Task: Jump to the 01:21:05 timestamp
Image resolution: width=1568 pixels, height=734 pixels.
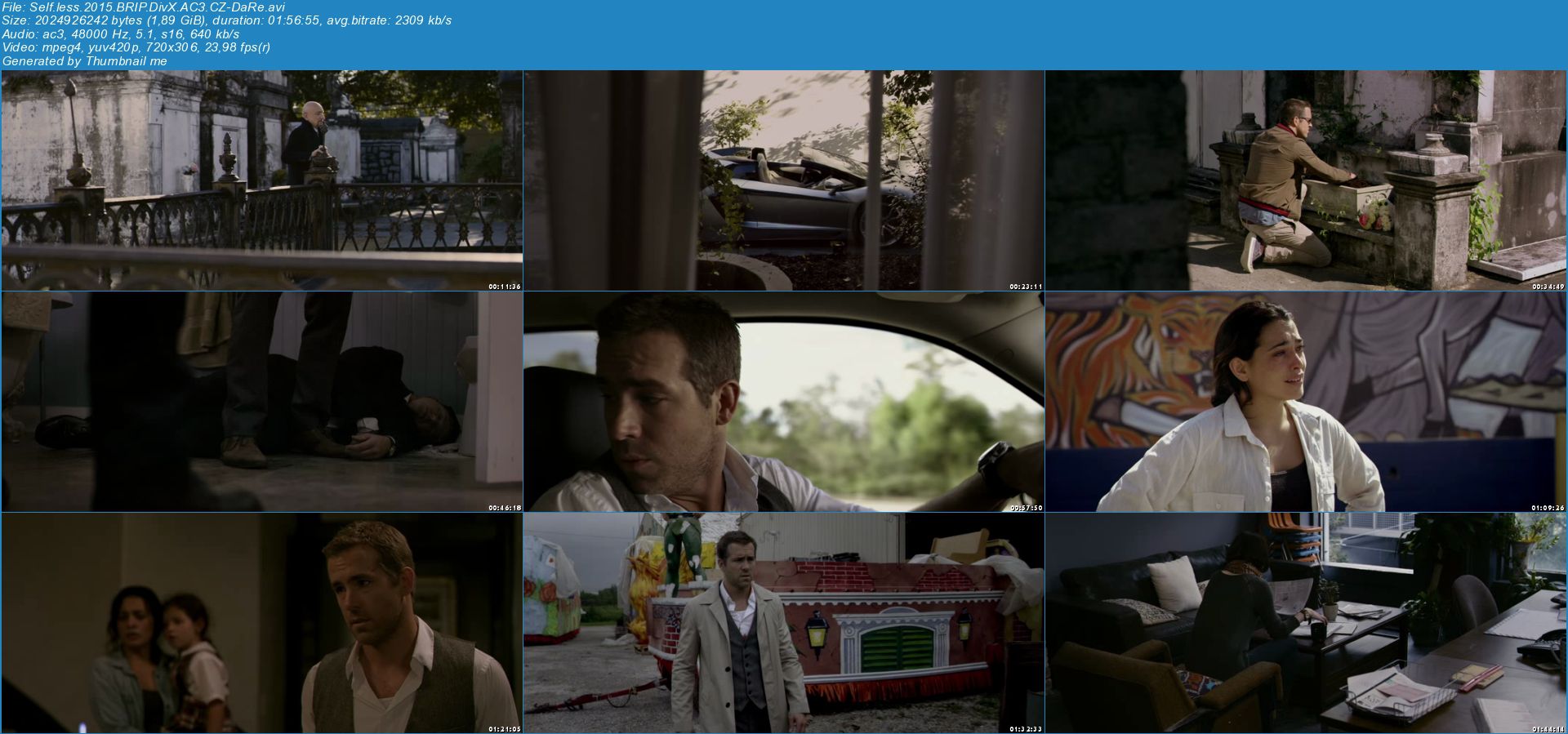Action: point(504,728)
